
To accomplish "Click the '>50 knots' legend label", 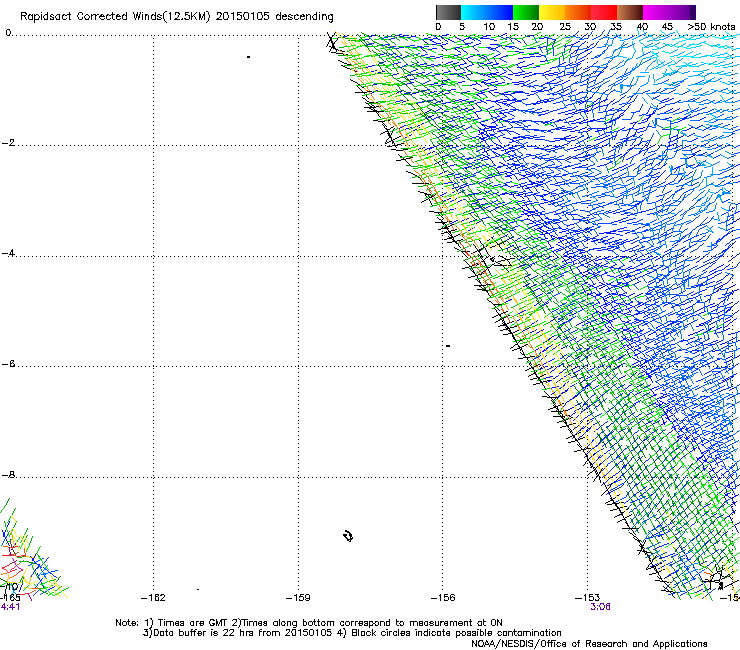I will click(711, 27).
